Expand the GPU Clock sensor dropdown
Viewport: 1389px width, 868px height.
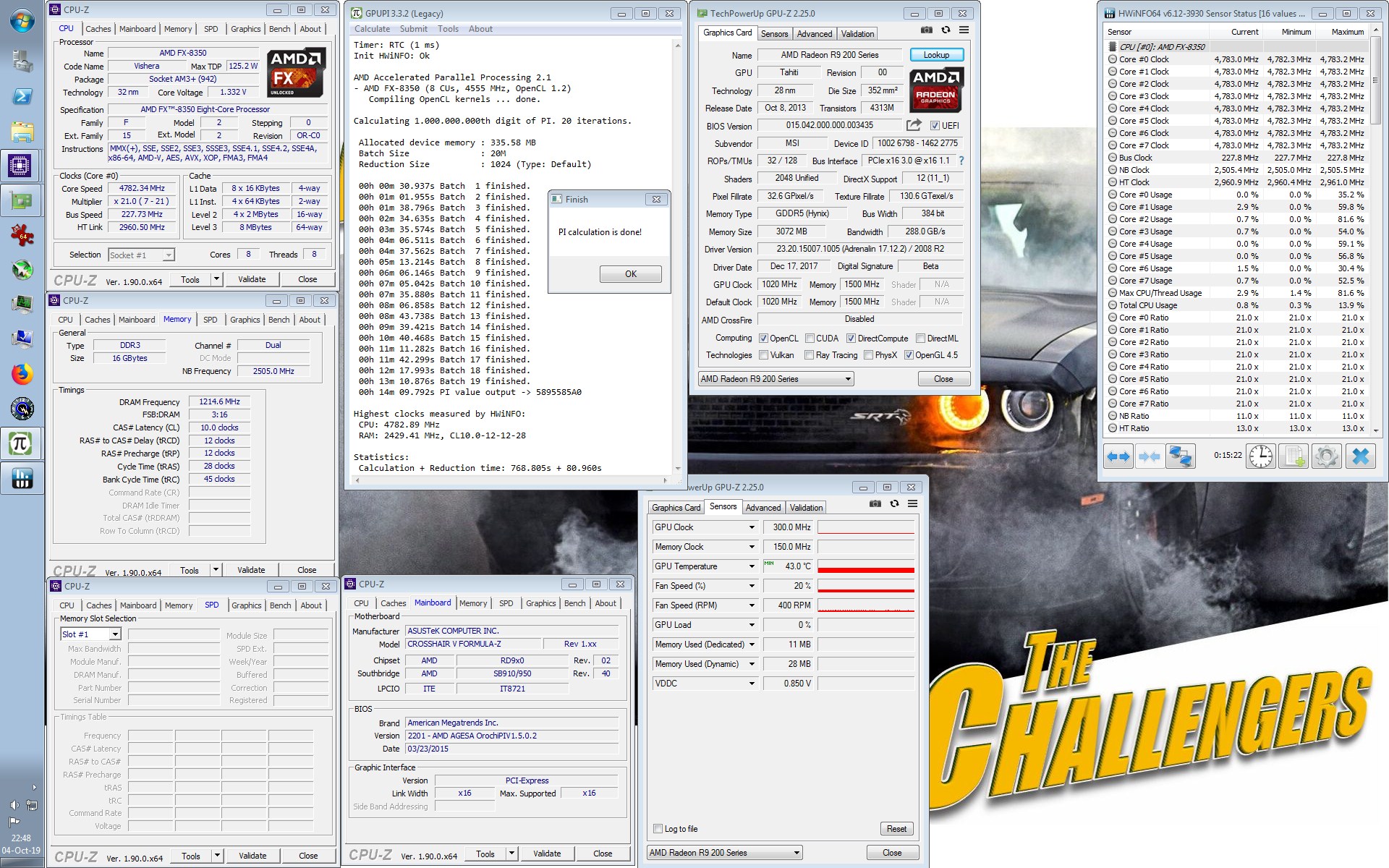pyautogui.click(x=752, y=527)
